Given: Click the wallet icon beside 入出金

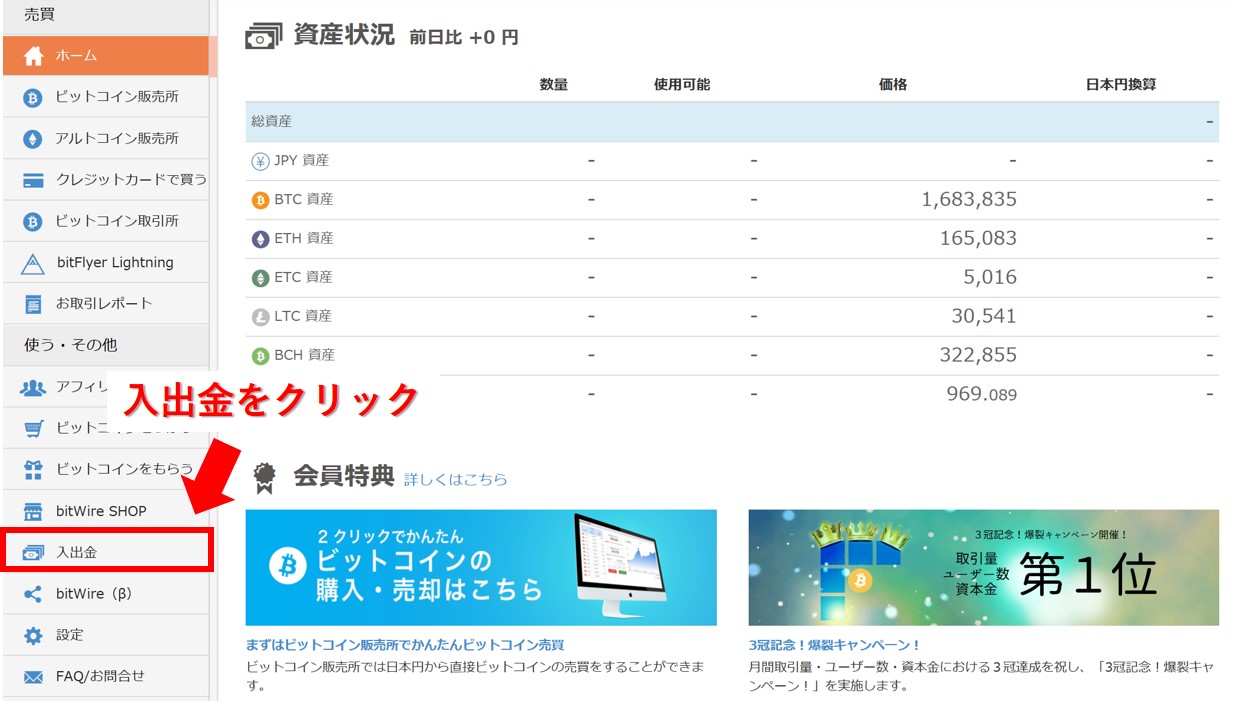Looking at the screenshot, I should (33, 552).
